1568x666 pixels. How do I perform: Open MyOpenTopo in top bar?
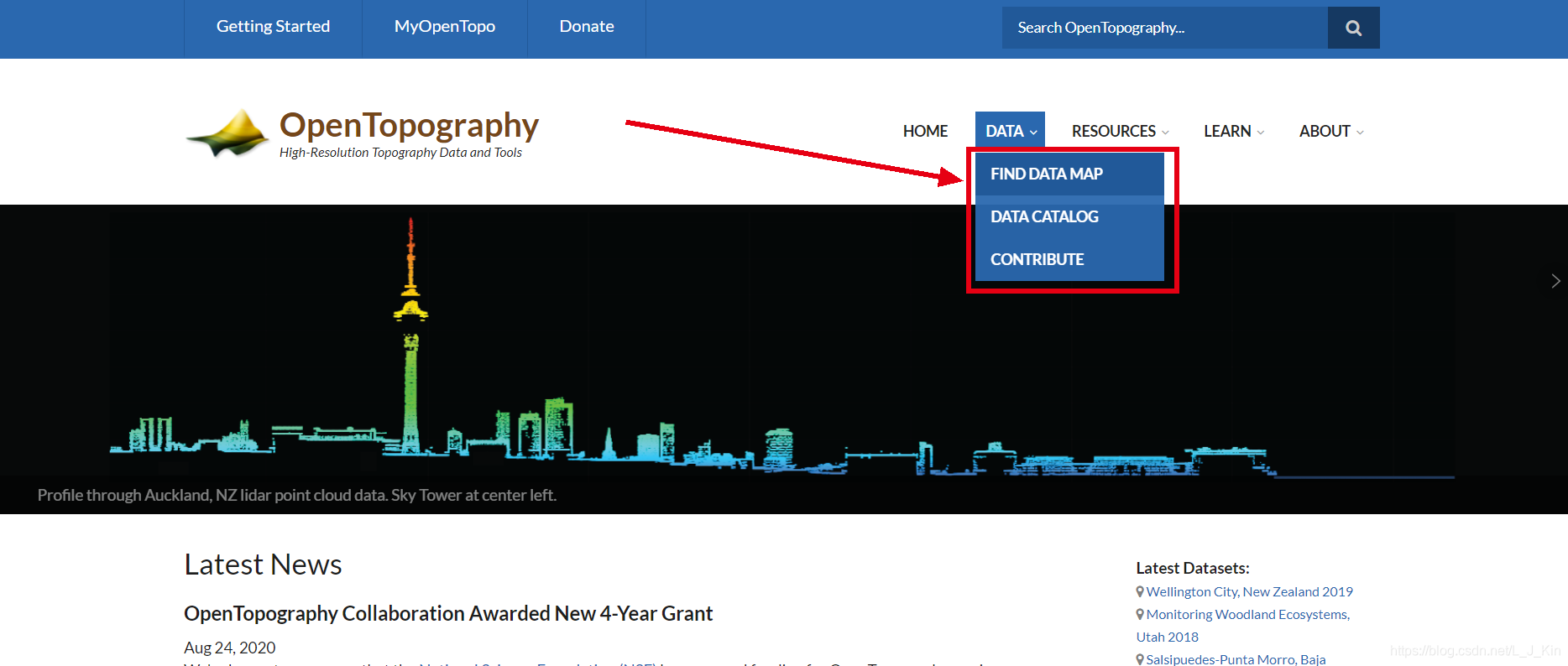pyautogui.click(x=445, y=27)
